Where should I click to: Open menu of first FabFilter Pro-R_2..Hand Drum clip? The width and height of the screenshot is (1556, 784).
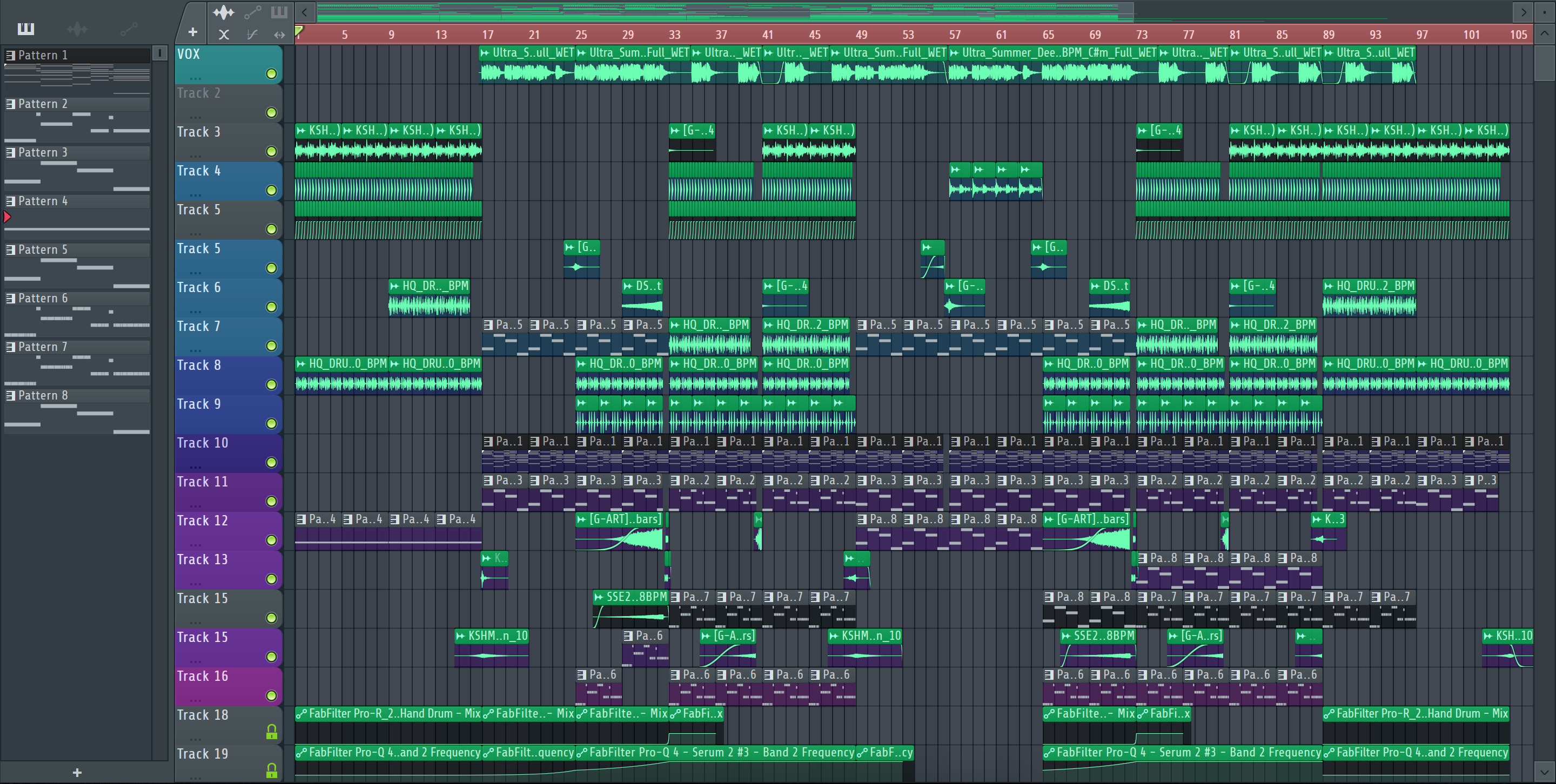[301, 713]
